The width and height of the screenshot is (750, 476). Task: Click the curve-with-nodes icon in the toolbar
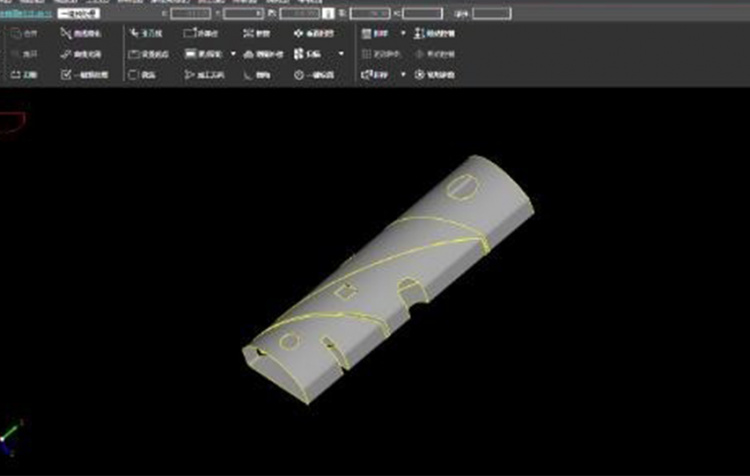(x=66, y=33)
